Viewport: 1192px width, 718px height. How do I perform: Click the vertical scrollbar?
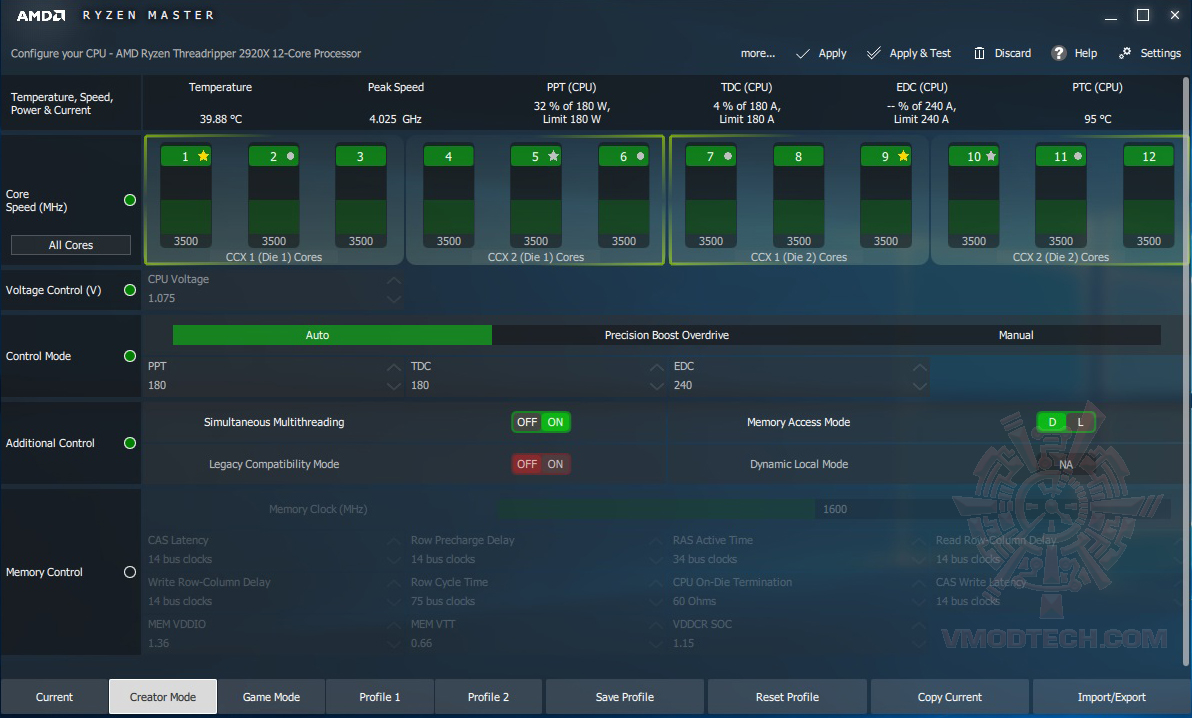[x=1187, y=373]
